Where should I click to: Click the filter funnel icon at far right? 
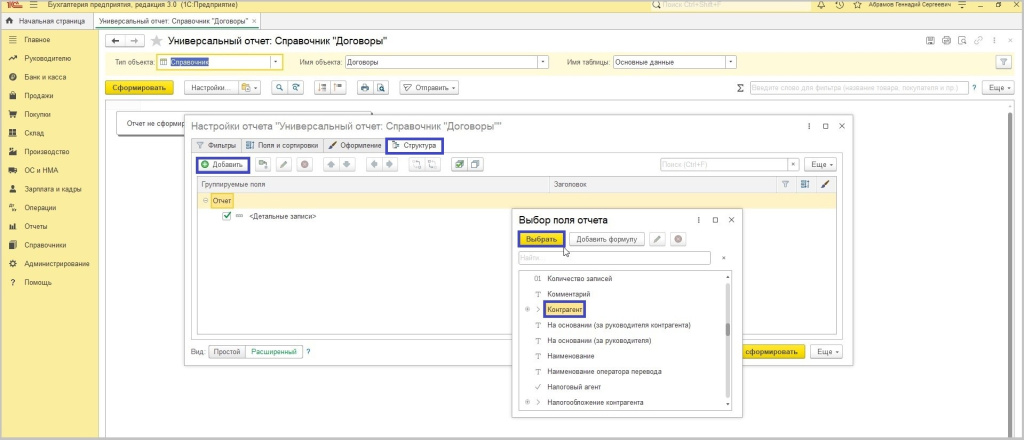(1003, 62)
